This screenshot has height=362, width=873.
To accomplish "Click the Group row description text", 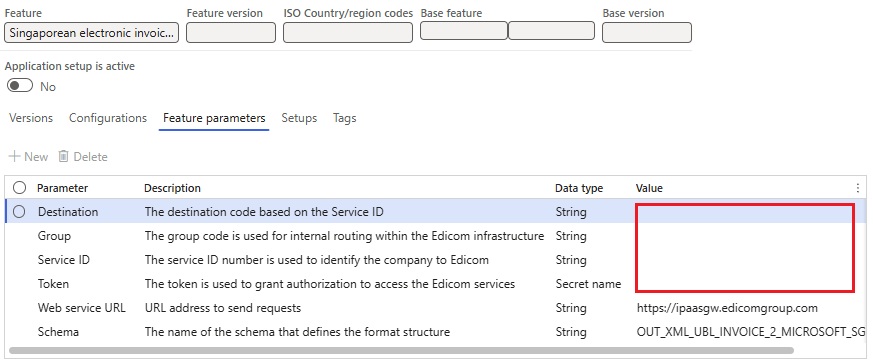I will click(x=344, y=236).
